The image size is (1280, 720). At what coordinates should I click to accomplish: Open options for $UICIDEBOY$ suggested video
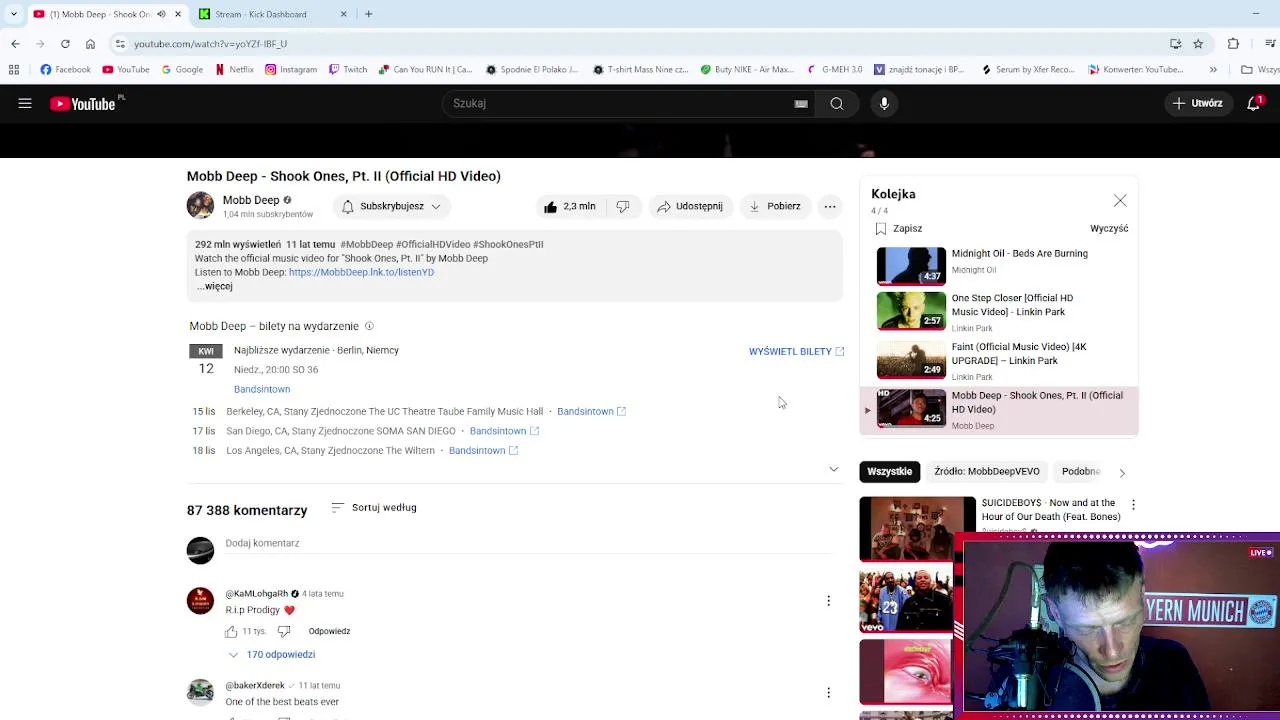tap(1133, 505)
